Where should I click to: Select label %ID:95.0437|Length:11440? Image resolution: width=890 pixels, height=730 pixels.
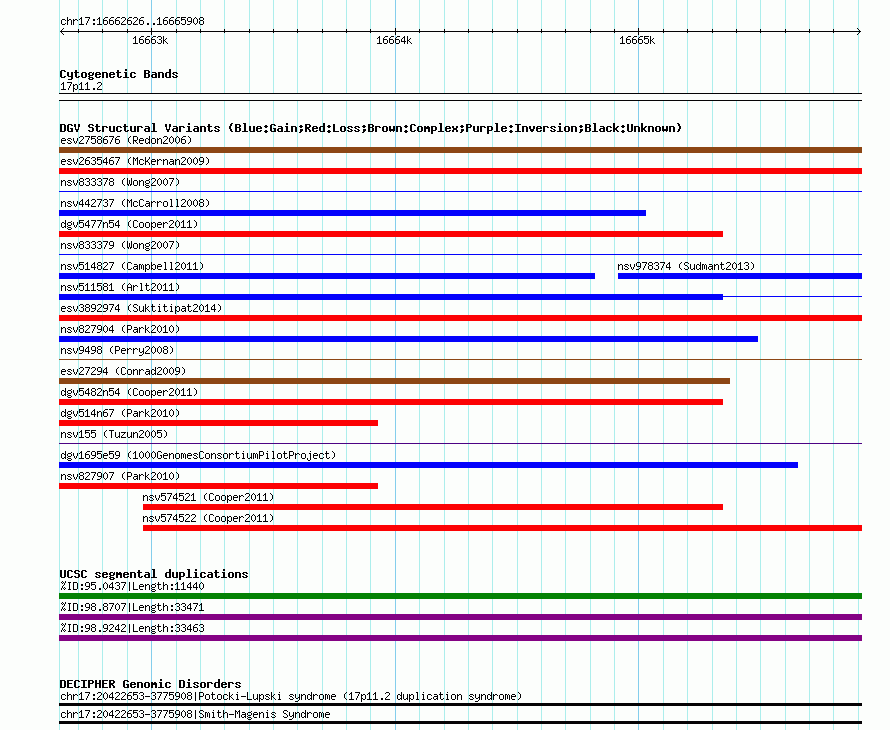132,586
